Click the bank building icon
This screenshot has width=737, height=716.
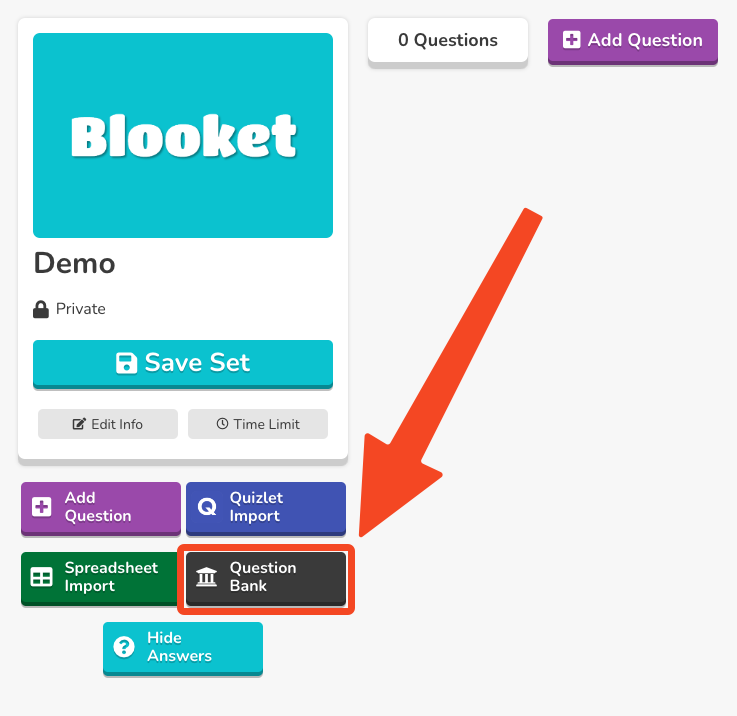point(207,577)
